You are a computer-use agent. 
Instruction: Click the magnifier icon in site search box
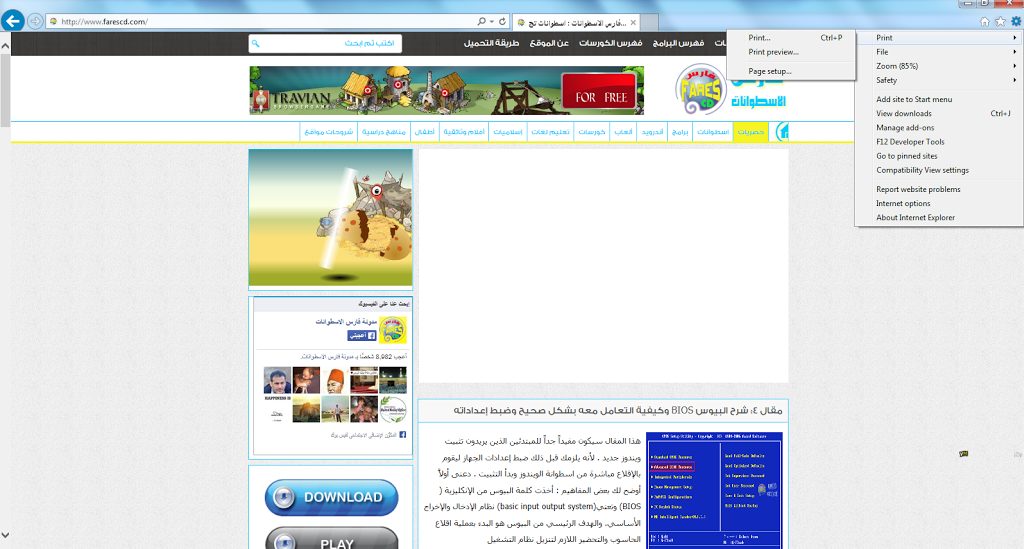click(x=255, y=44)
